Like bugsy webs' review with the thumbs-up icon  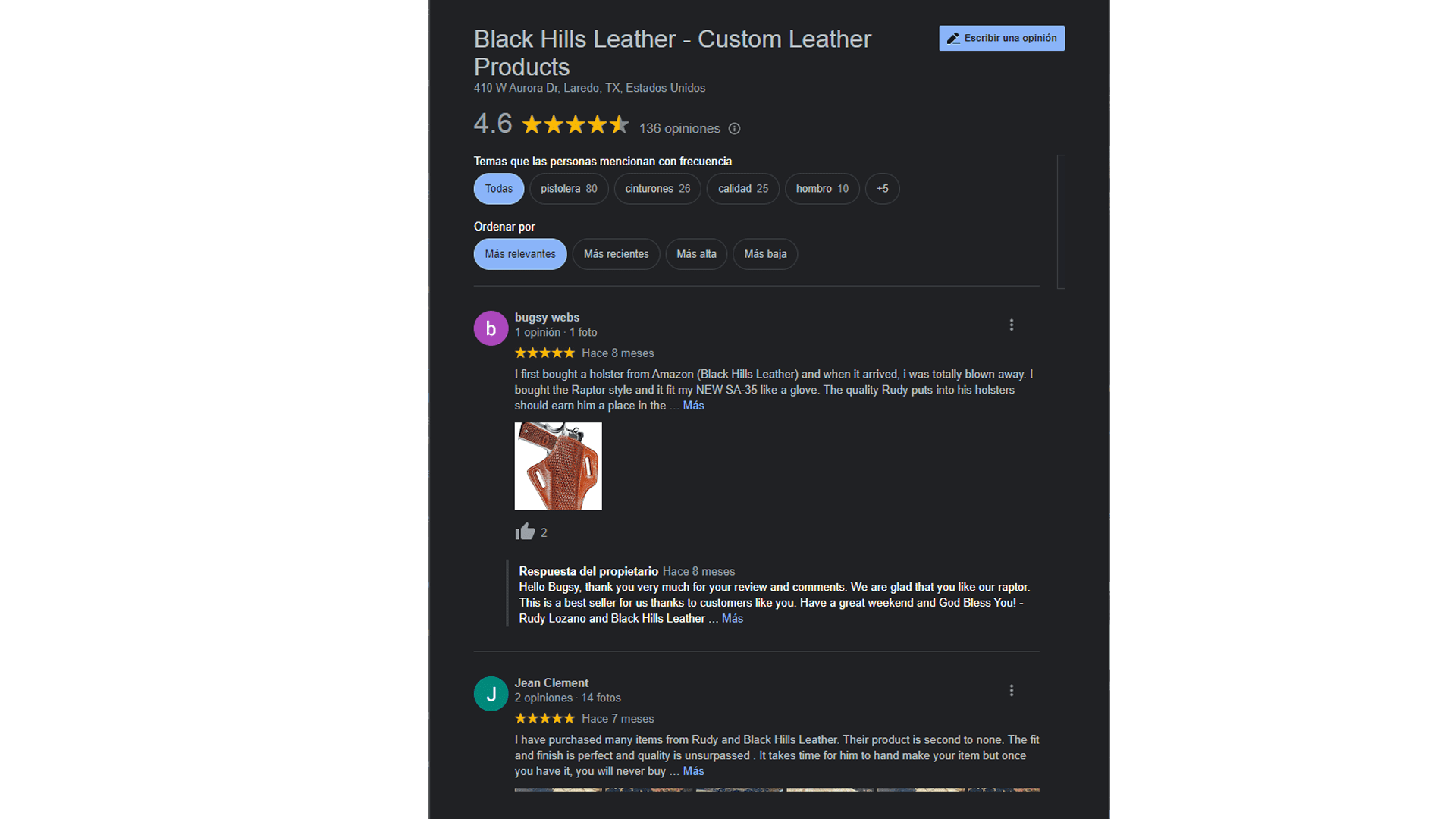coord(525,532)
